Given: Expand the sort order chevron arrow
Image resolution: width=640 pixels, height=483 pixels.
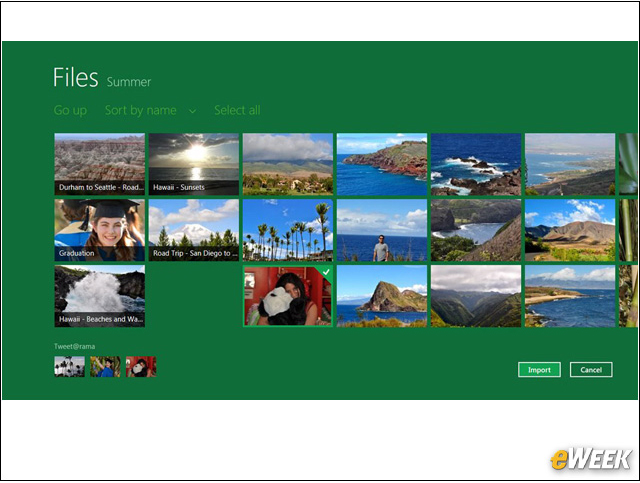Looking at the screenshot, I should pos(192,111).
